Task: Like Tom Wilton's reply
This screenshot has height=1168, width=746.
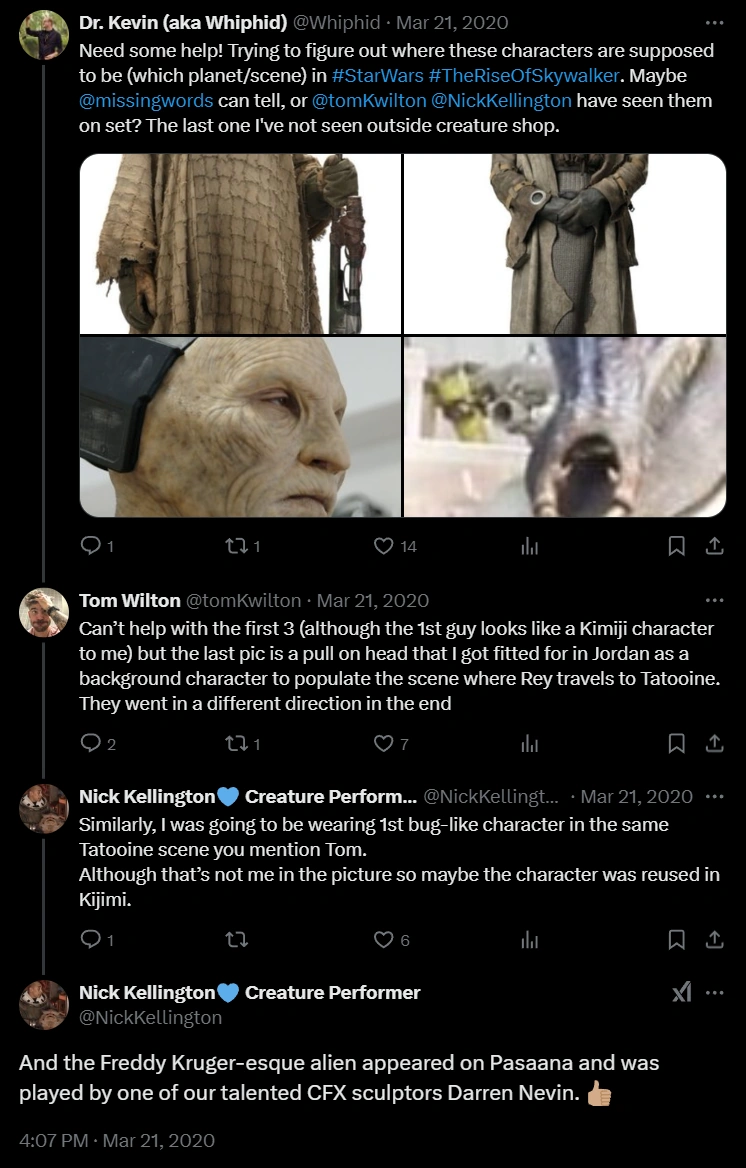Action: tap(383, 743)
